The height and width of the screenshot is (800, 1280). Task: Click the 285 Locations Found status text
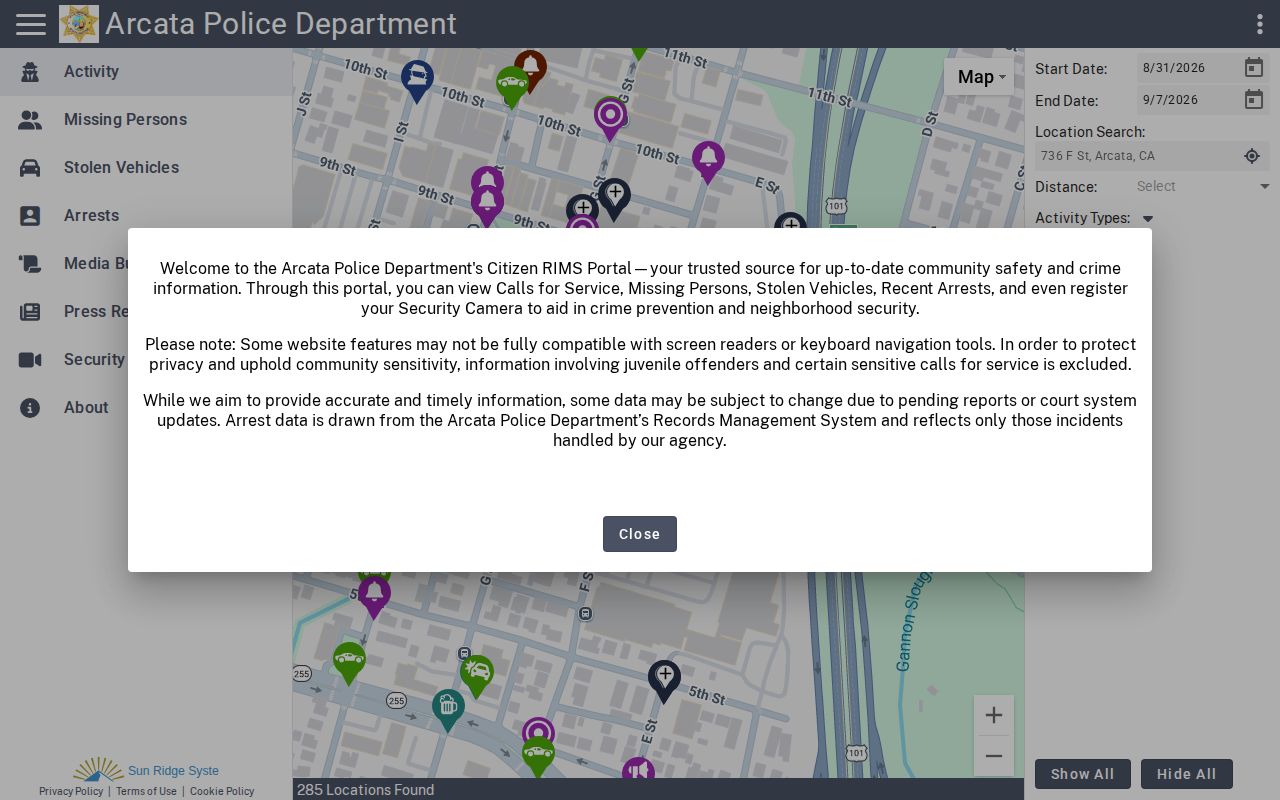pyautogui.click(x=365, y=790)
